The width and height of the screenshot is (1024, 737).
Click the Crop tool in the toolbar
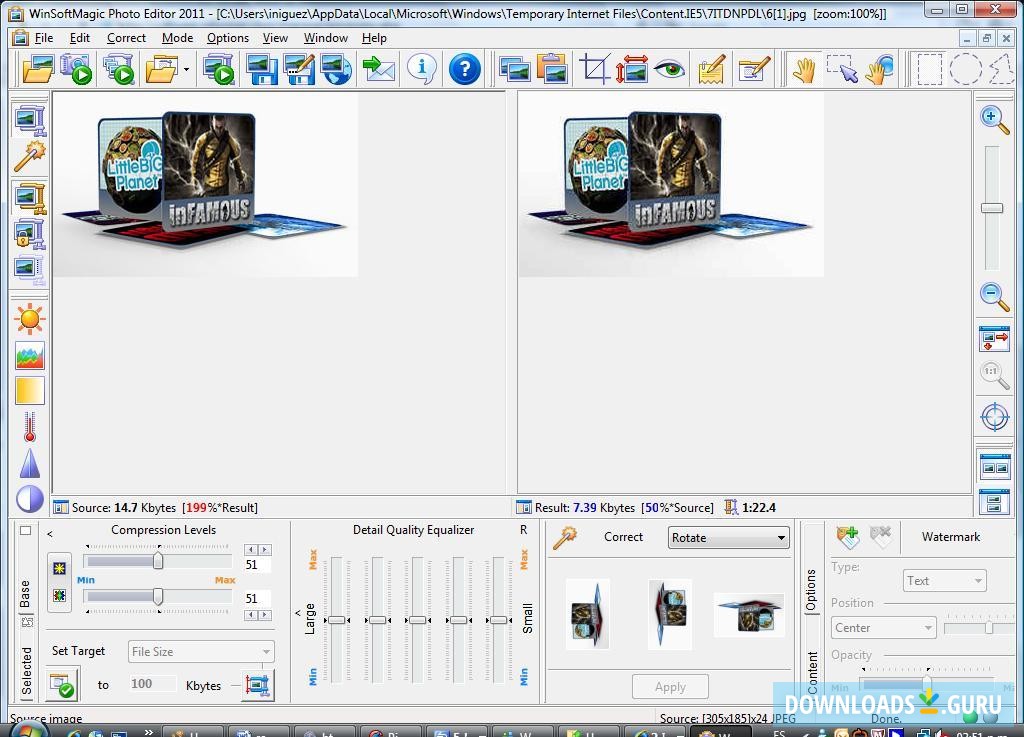pos(595,69)
